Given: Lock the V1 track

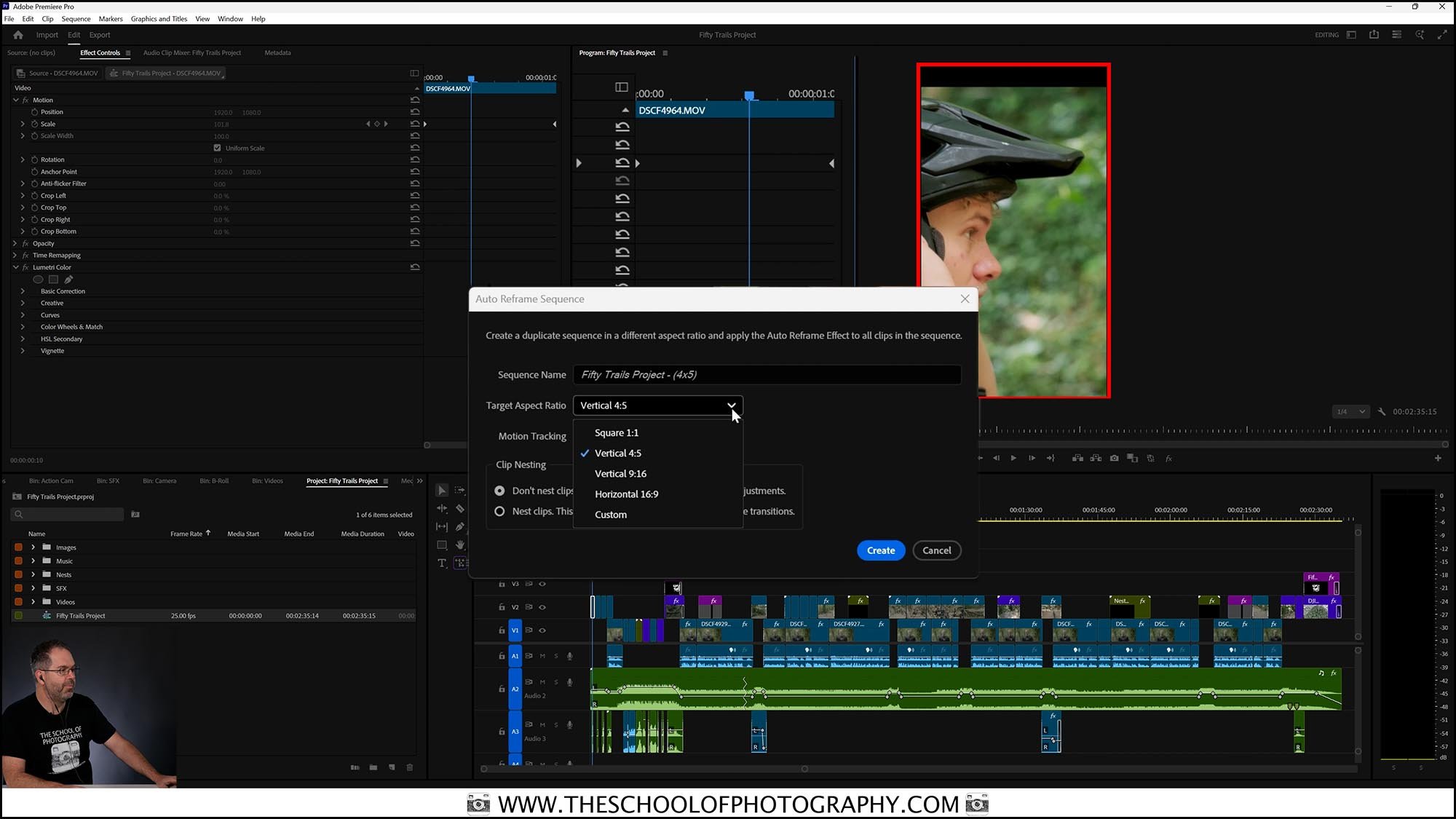Looking at the screenshot, I should 501,630.
